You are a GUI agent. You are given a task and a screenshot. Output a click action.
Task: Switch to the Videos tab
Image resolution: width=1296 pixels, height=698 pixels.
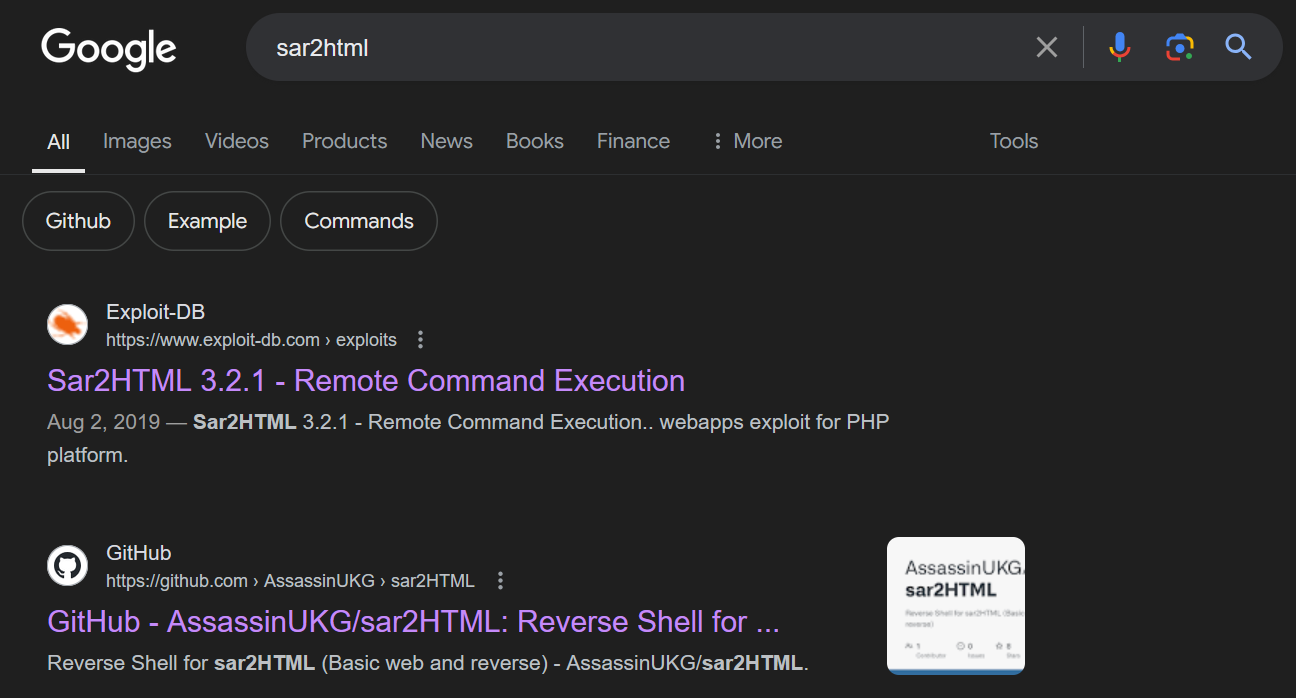(x=237, y=141)
